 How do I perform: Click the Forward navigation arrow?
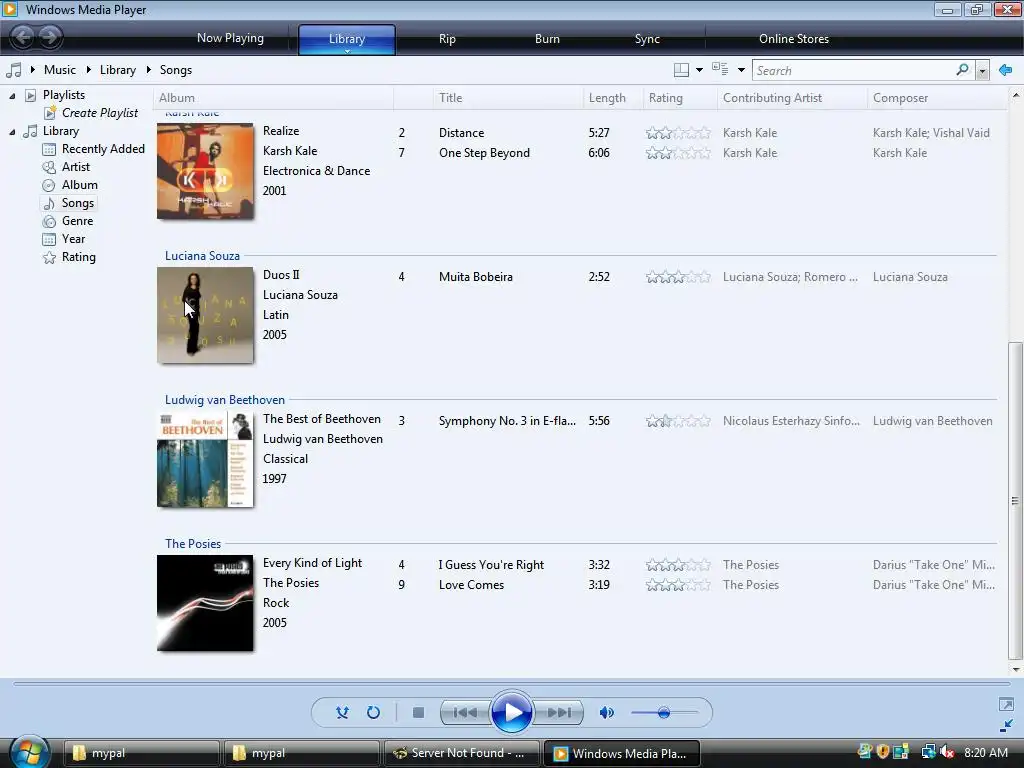pos(50,37)
